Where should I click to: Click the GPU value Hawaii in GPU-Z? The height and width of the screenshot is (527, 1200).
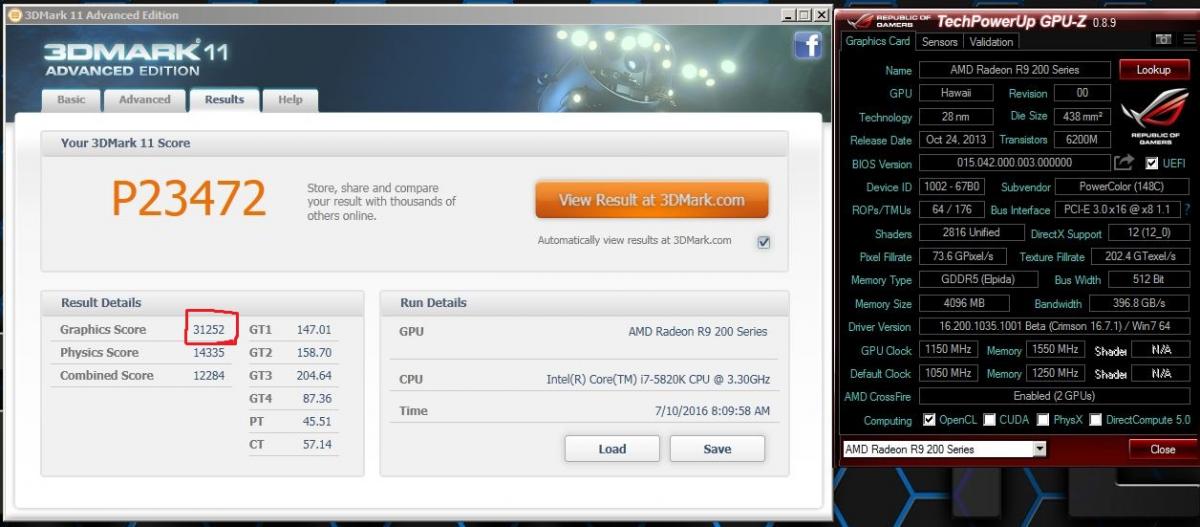click(x=955, y=93)
